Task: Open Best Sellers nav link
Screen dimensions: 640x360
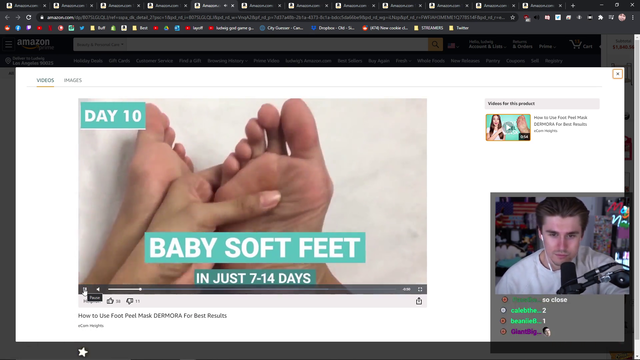Action: coord(350,61)
